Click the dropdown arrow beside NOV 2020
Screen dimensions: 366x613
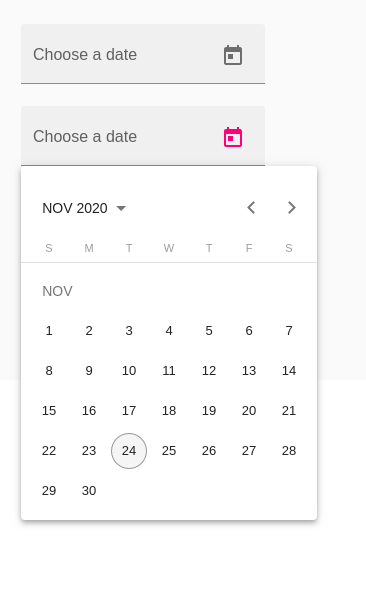pyautogui.click(x=121, y=208)
